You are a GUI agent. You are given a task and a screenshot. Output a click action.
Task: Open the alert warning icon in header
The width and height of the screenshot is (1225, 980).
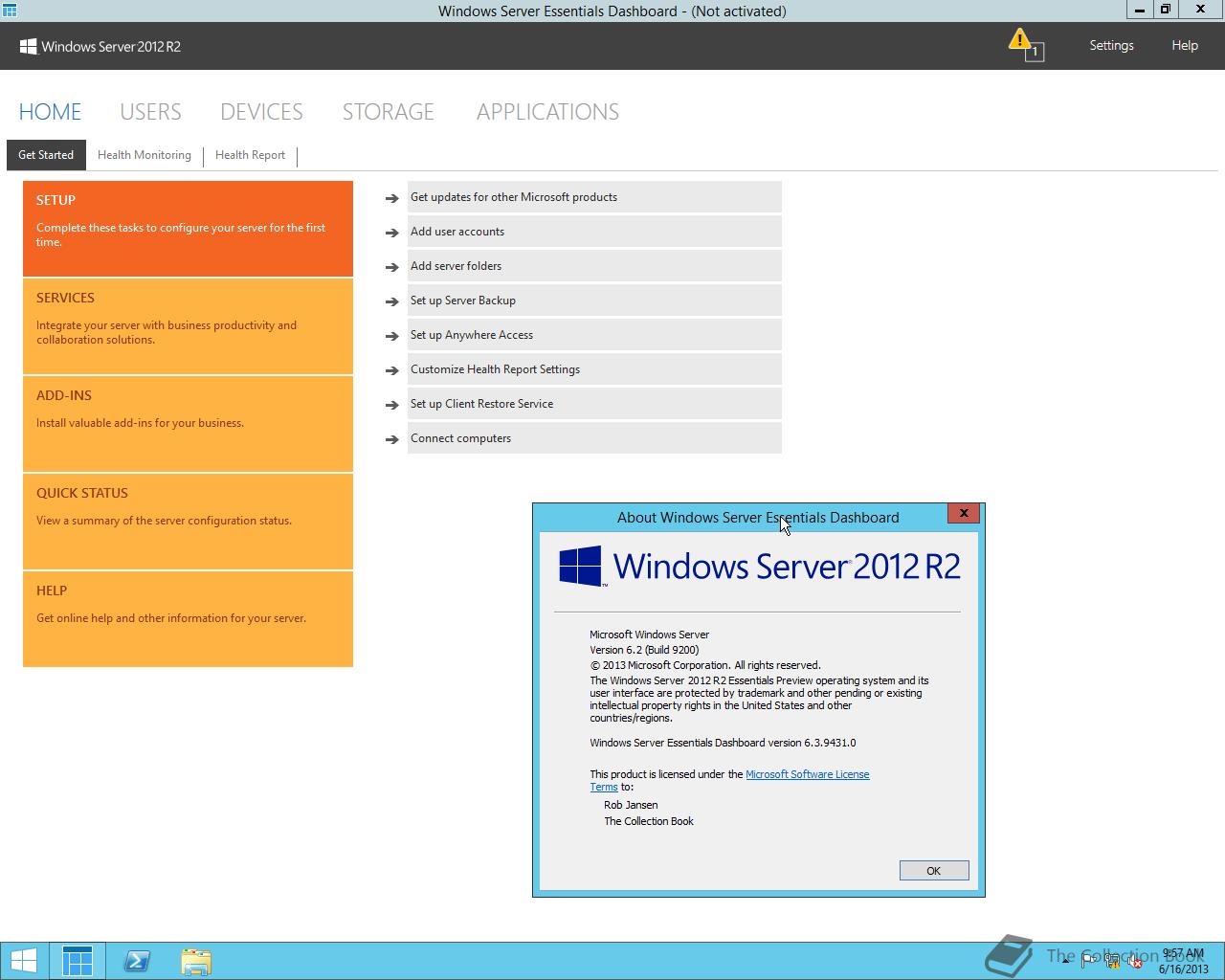pyautogui.click(x=1025, y=44)
